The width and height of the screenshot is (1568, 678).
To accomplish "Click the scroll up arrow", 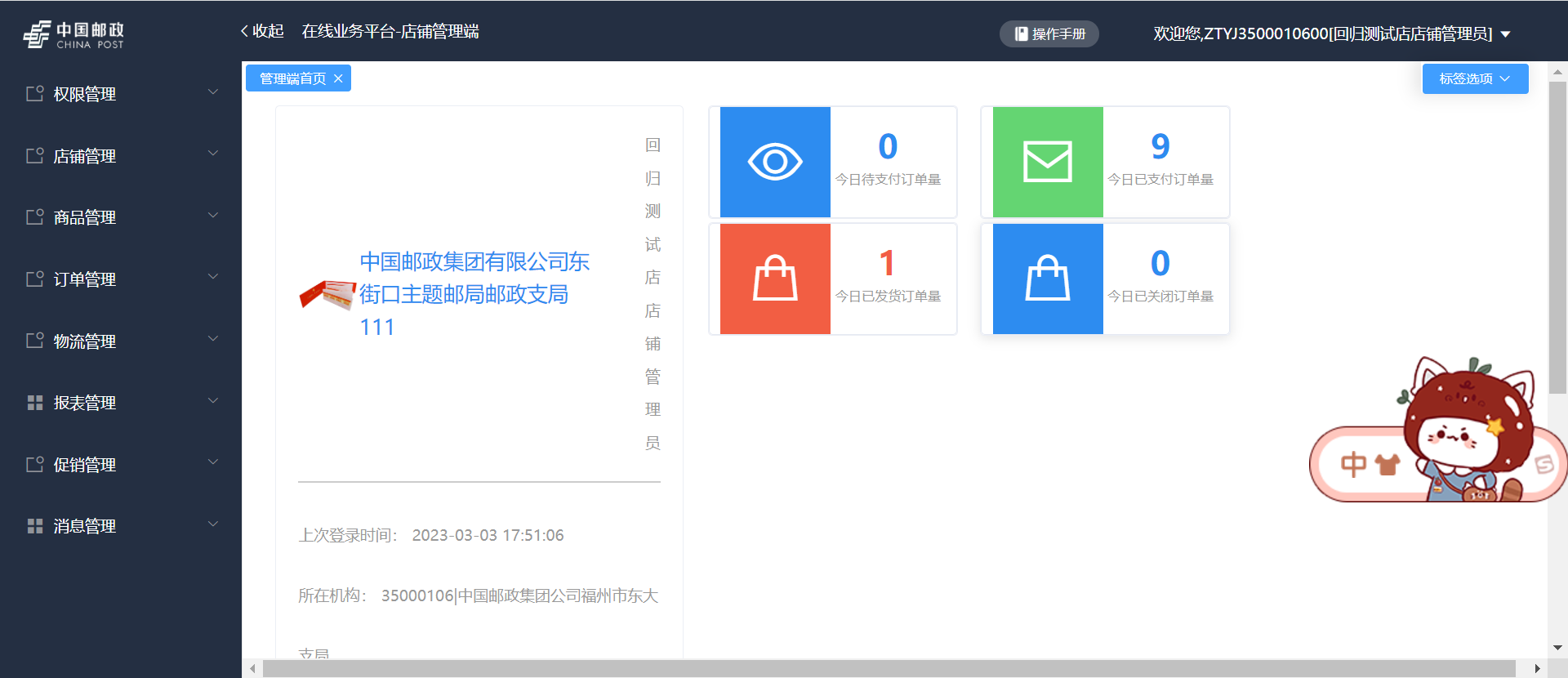I will click(x=1557, y=72).
